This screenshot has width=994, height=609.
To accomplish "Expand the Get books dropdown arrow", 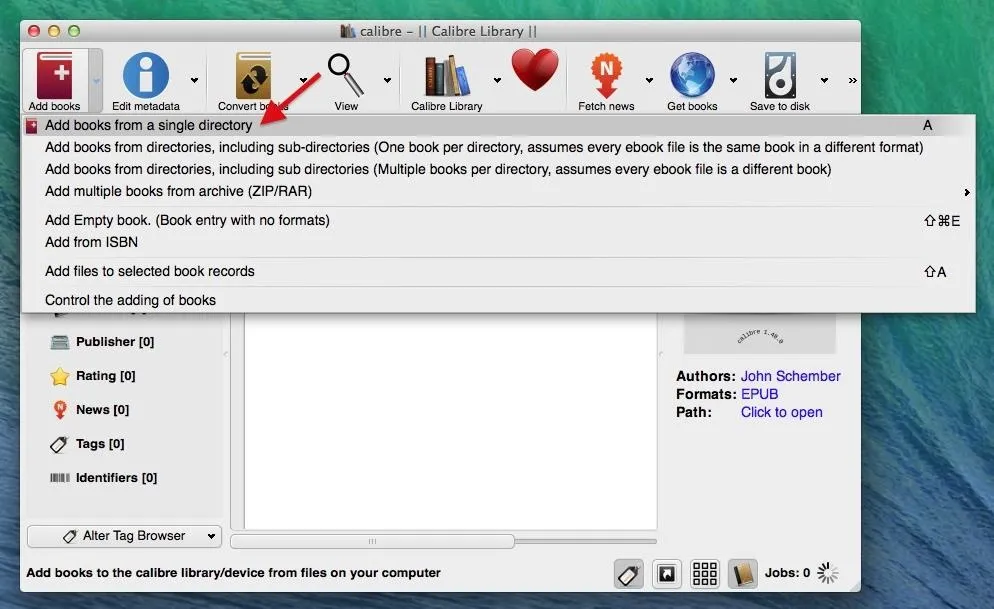I will click(733, 80).
